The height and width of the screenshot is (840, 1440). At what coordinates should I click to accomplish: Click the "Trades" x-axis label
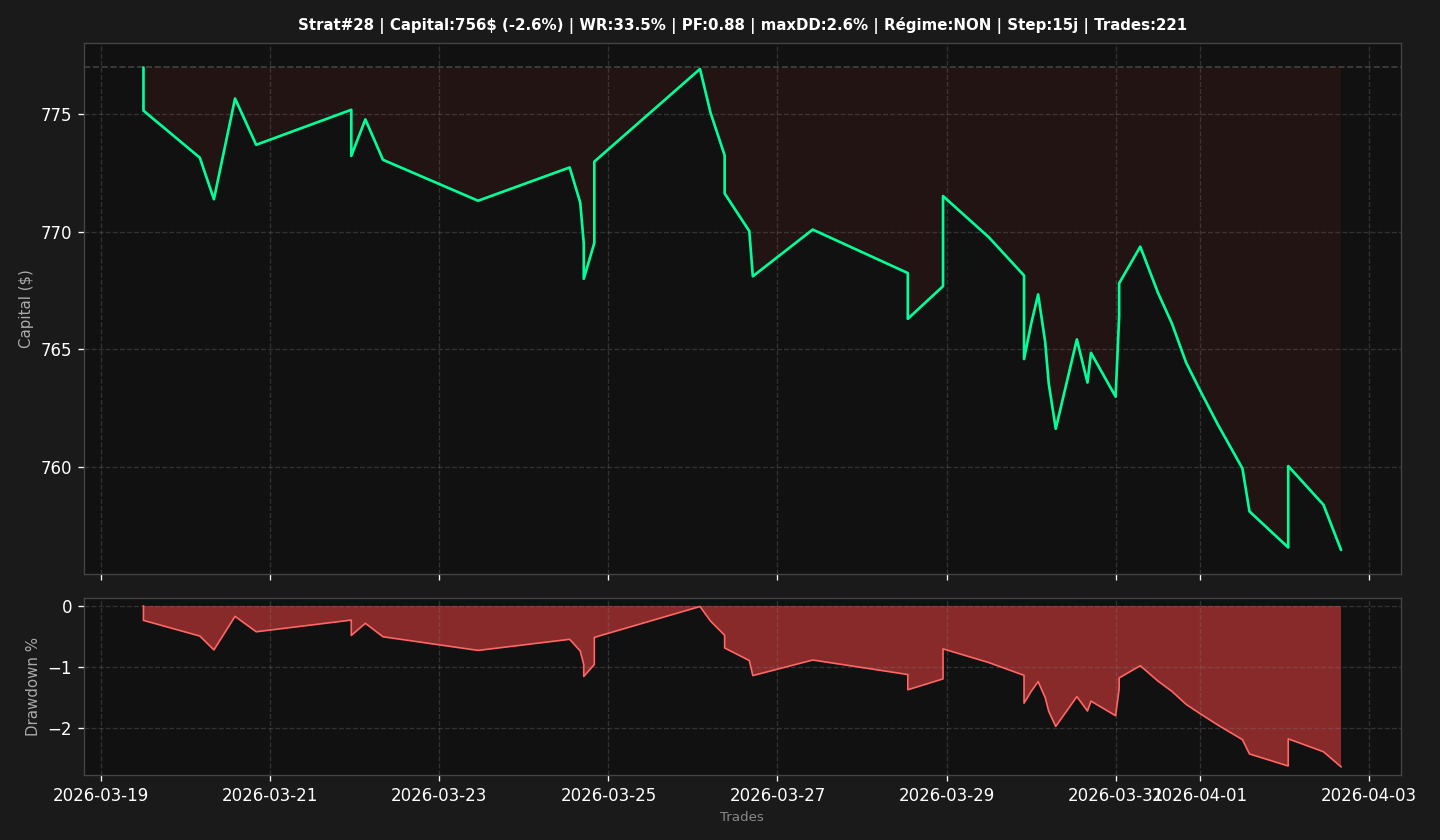(742, 817)
